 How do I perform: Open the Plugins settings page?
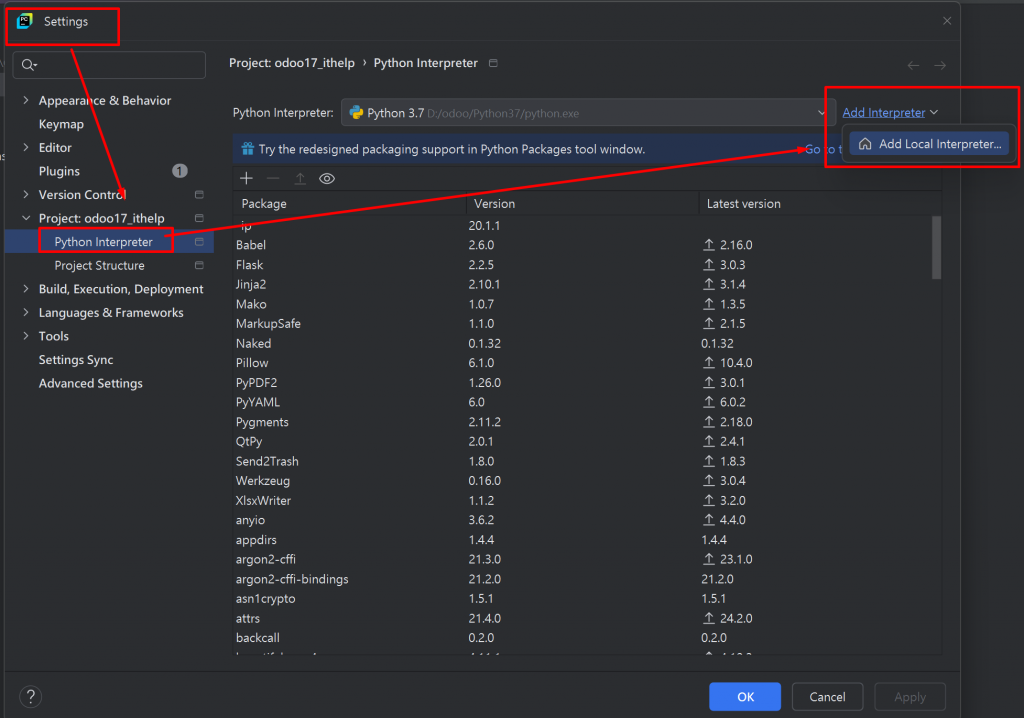59,171
